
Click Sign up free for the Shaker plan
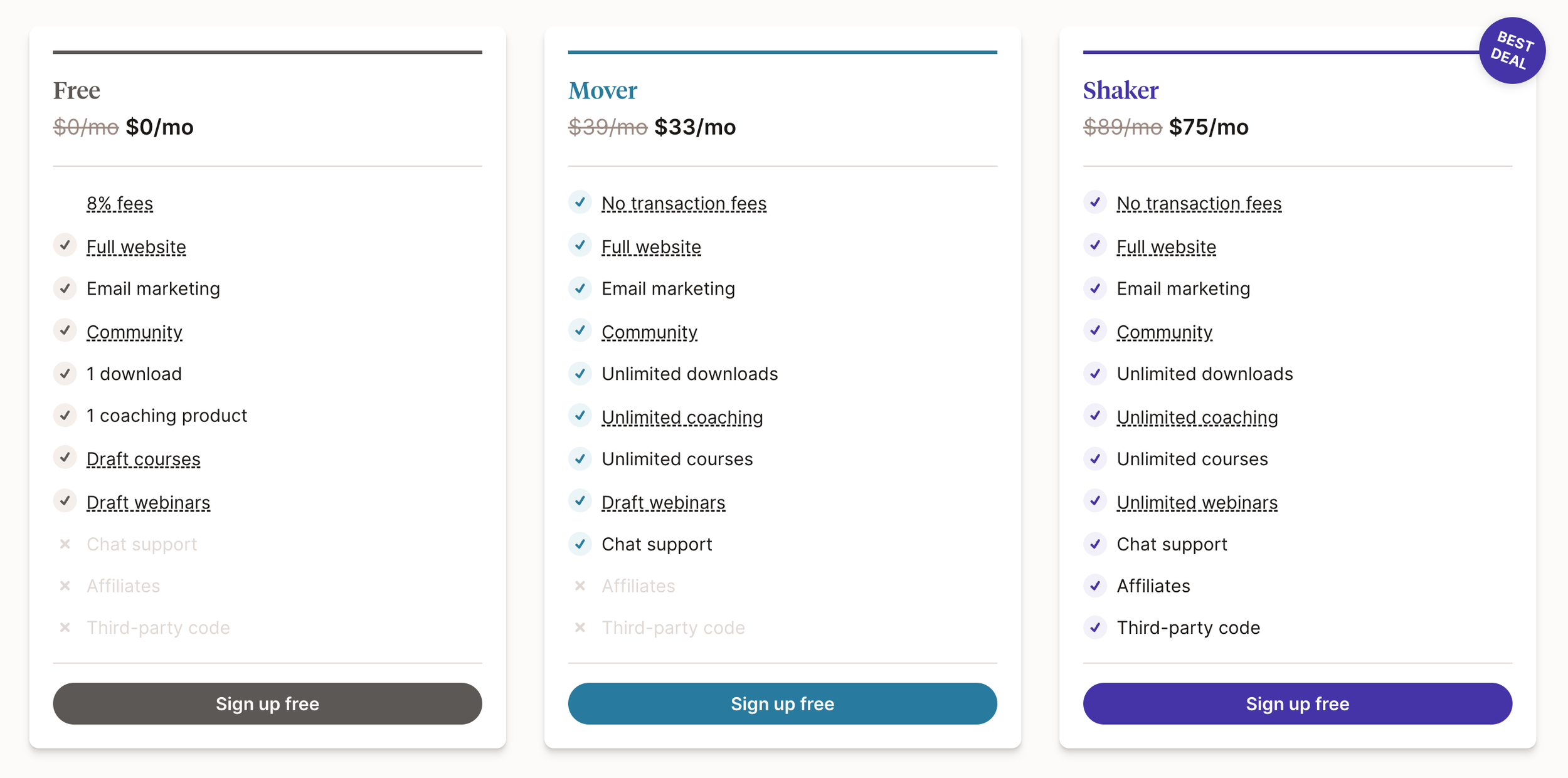click(1297, 703)
